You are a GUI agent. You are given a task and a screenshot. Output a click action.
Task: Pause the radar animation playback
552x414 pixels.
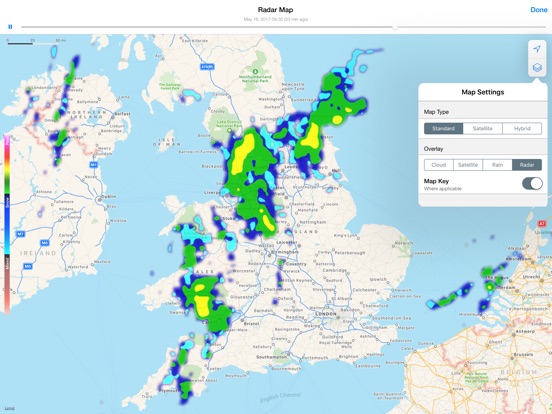10,27
